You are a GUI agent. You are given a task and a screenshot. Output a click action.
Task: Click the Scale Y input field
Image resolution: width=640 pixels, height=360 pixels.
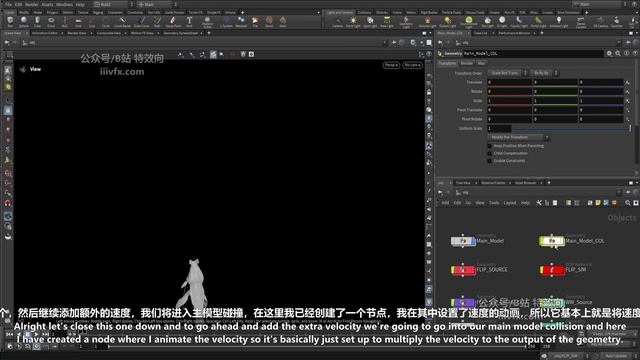(x=555, y=101)
